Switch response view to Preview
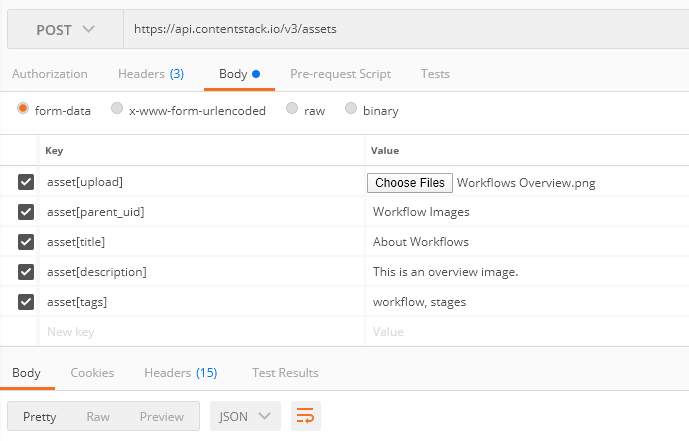The width and height of the screenshot is (689, 441). [161, 416]
